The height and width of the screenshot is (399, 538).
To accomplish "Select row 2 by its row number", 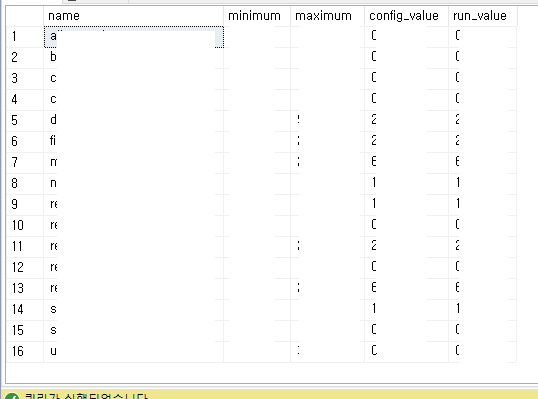I will [25, 57].
